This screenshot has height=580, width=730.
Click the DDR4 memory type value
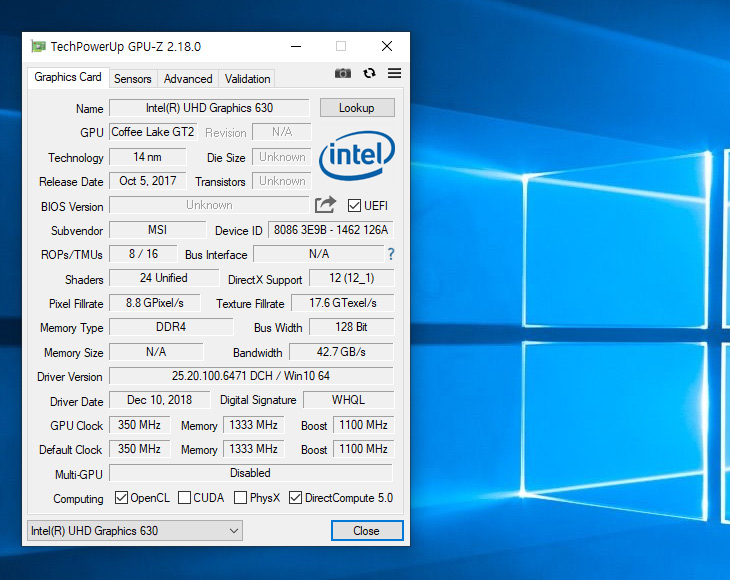tap(171, 327)
